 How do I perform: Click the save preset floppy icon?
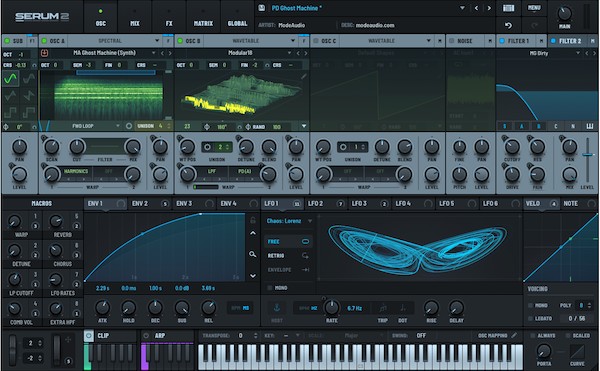pos(262,8)
